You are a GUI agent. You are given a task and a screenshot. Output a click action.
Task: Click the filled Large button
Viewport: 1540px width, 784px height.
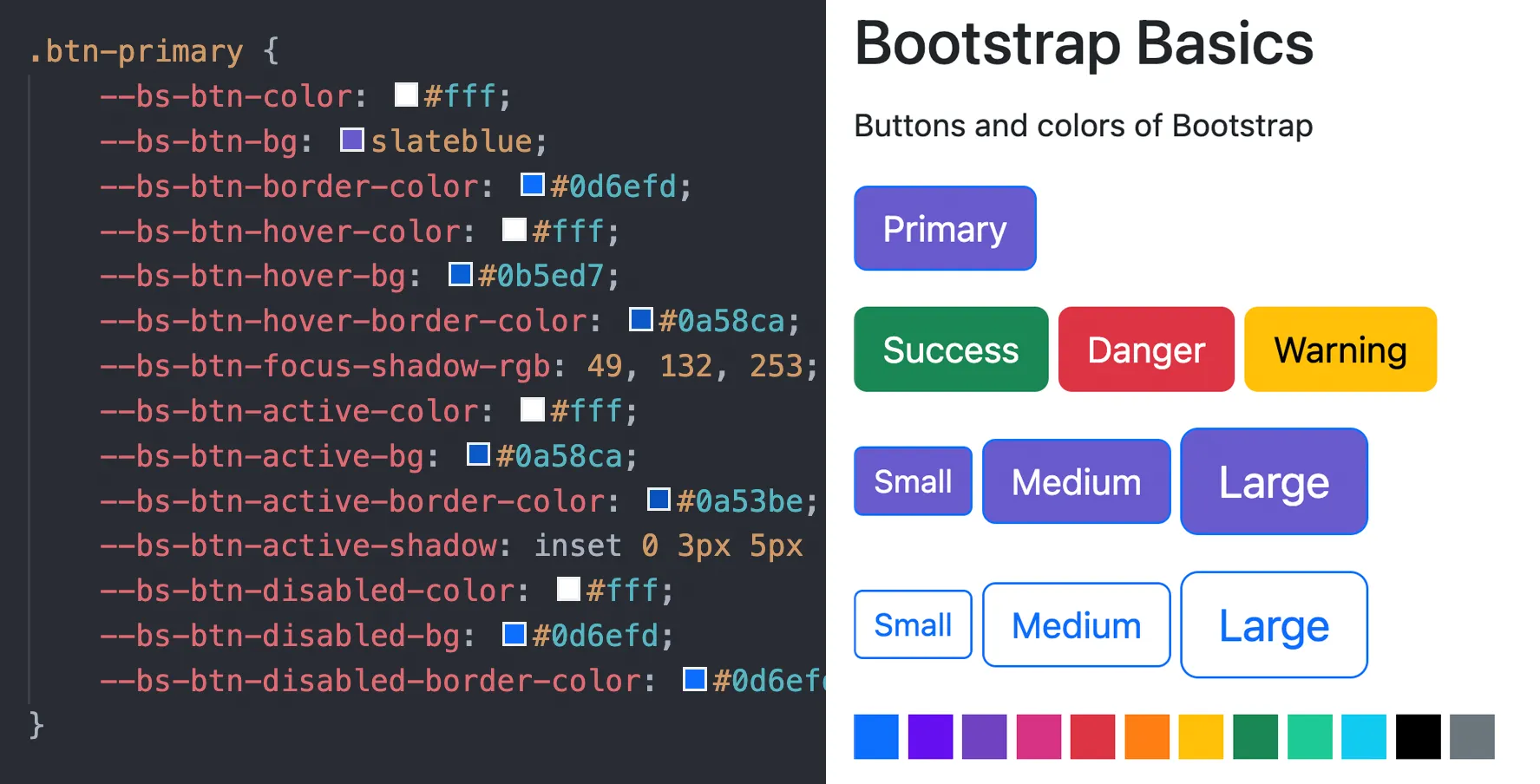click(x=1273, y=481)
